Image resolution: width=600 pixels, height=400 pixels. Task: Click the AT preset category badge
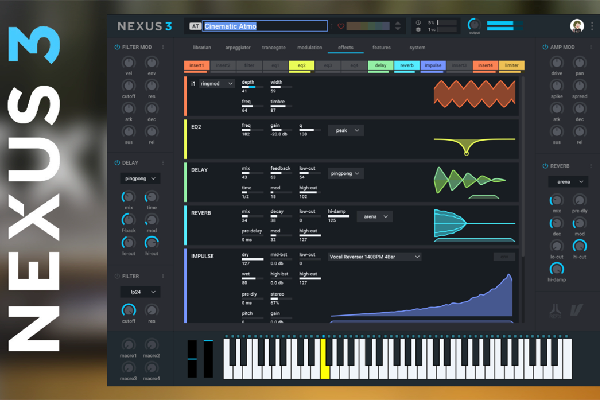(195, 26)
